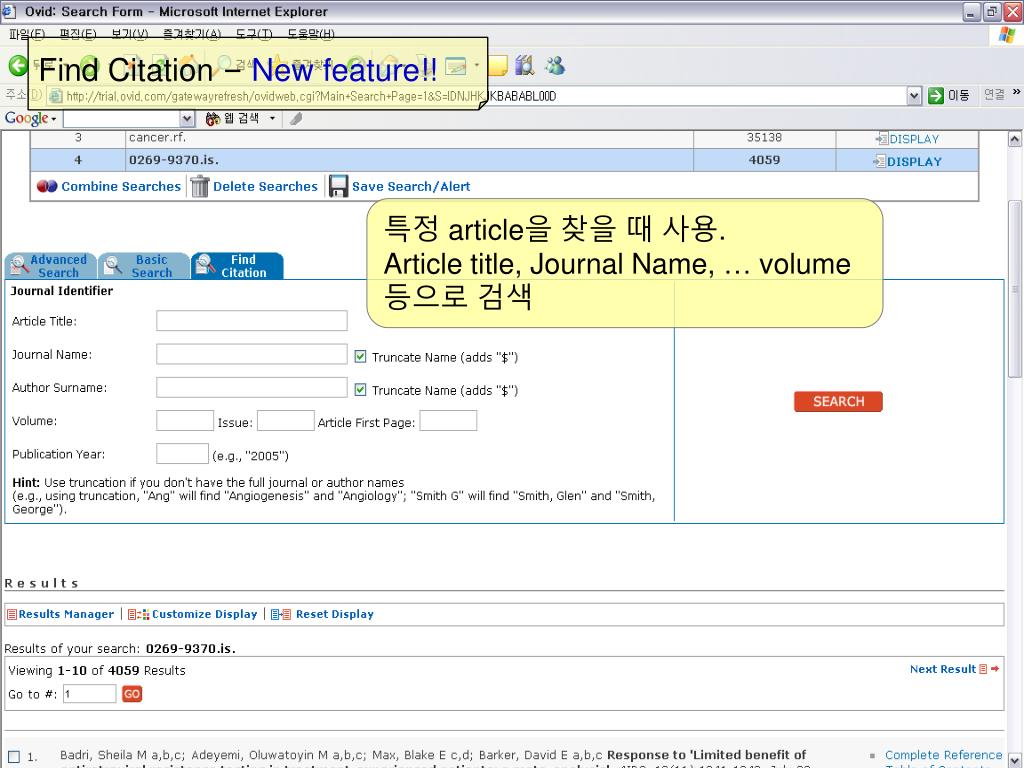1024x768 pixels.
Task: Click the scrollbar down arrow
Action: coord(1014,760)
